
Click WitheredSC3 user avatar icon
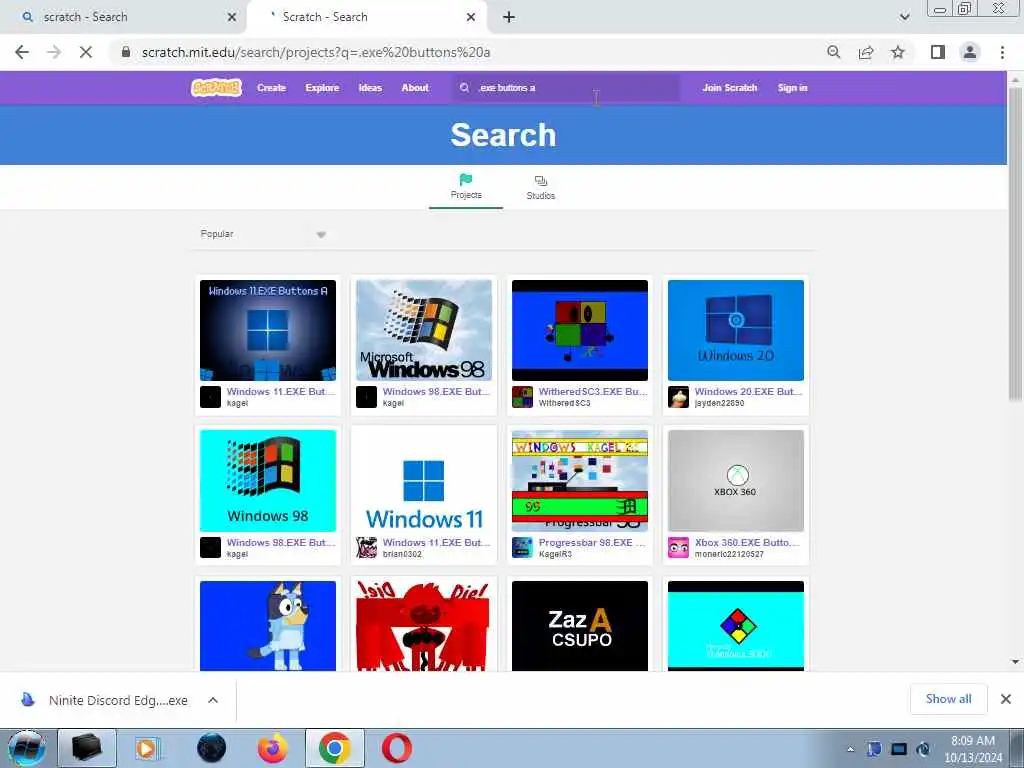522,397
